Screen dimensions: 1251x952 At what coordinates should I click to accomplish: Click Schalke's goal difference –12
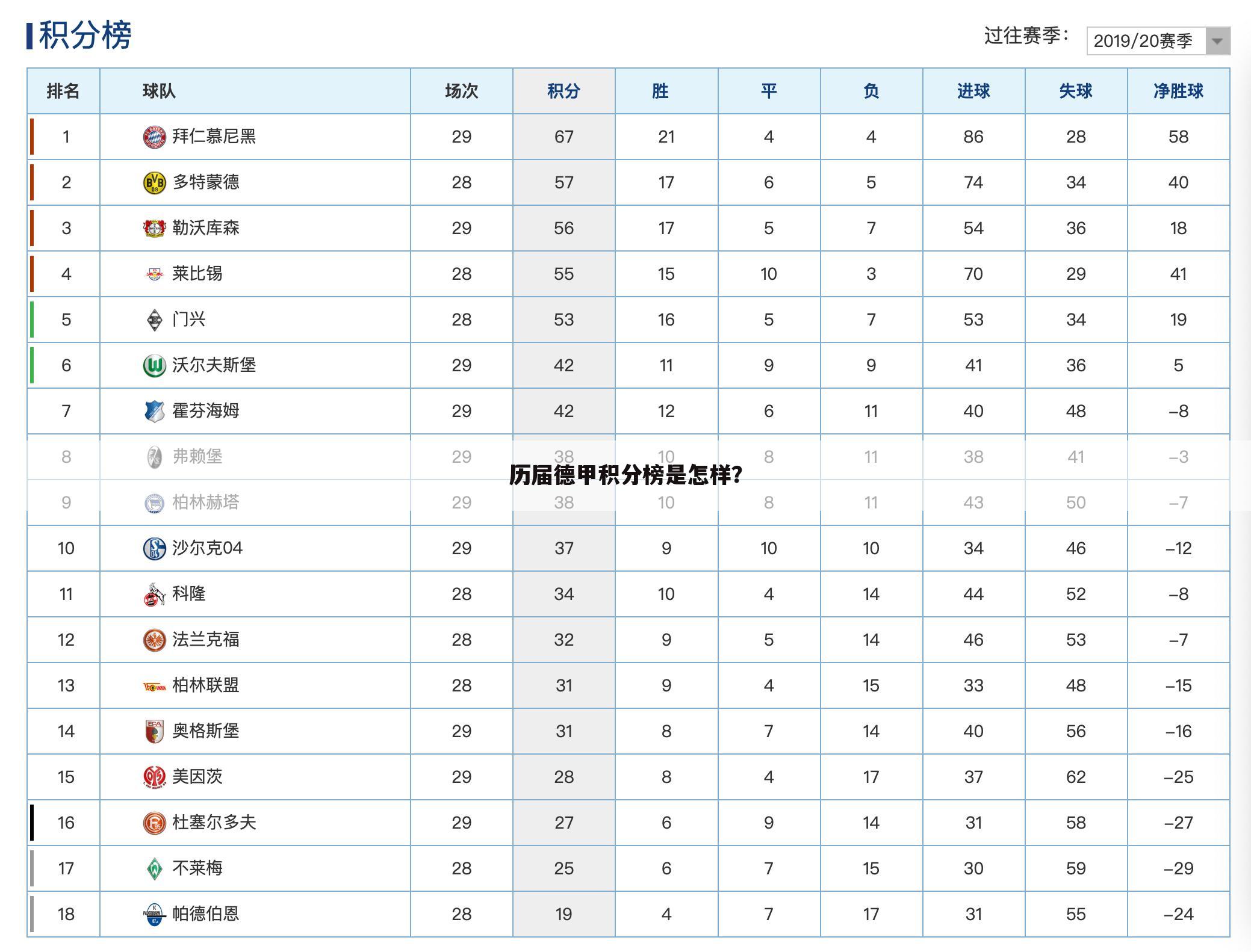click(1178, 549)
